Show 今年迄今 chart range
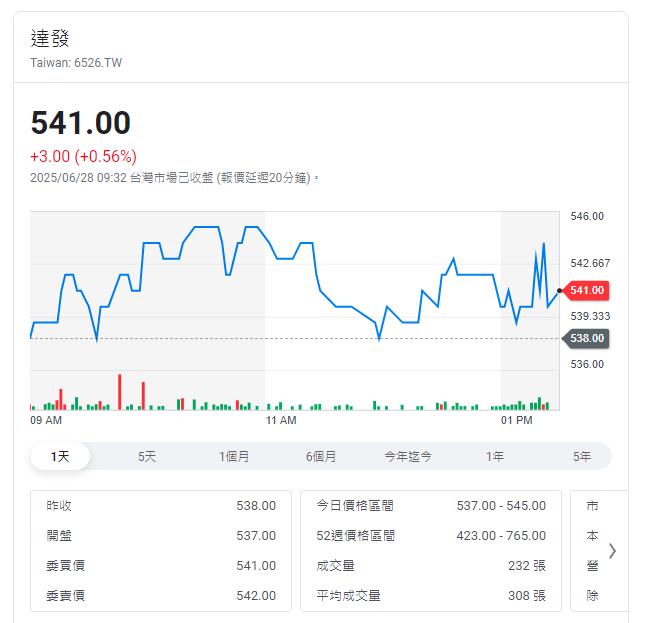Viewport: 655px width, 623px height. 408,456
